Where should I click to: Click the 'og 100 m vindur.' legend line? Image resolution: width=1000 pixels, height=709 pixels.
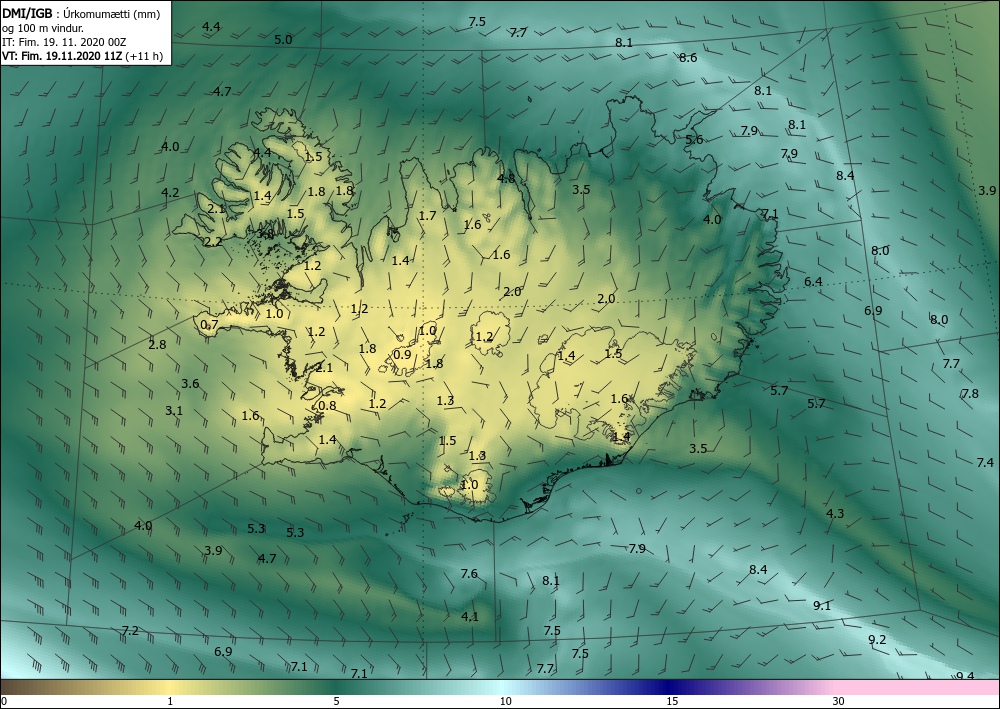click(43, 28)
